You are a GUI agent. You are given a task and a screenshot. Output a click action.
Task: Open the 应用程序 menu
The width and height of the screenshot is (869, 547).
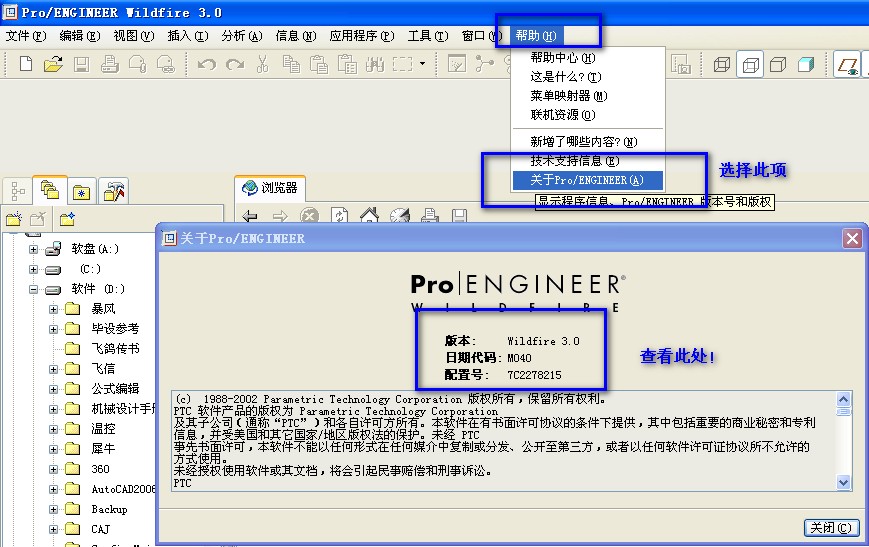[x=362, y=36]
